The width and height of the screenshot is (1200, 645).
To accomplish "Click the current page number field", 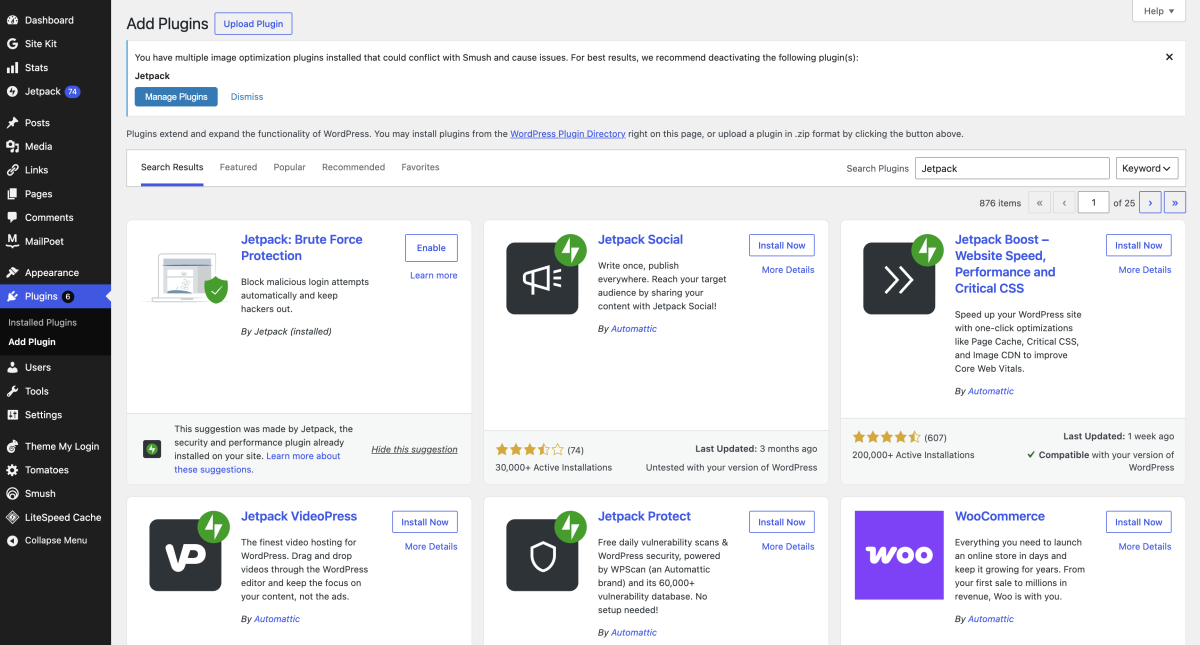I will (x=1094, y=203).
